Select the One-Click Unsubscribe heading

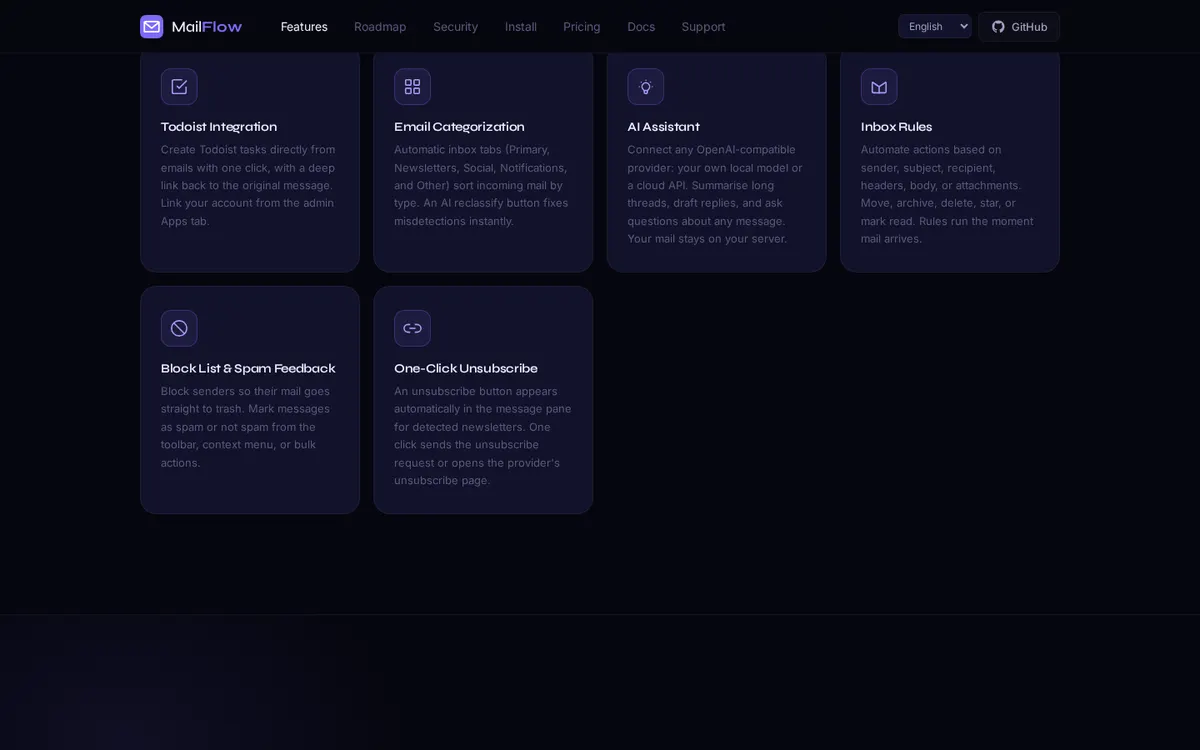coord(466,369)
